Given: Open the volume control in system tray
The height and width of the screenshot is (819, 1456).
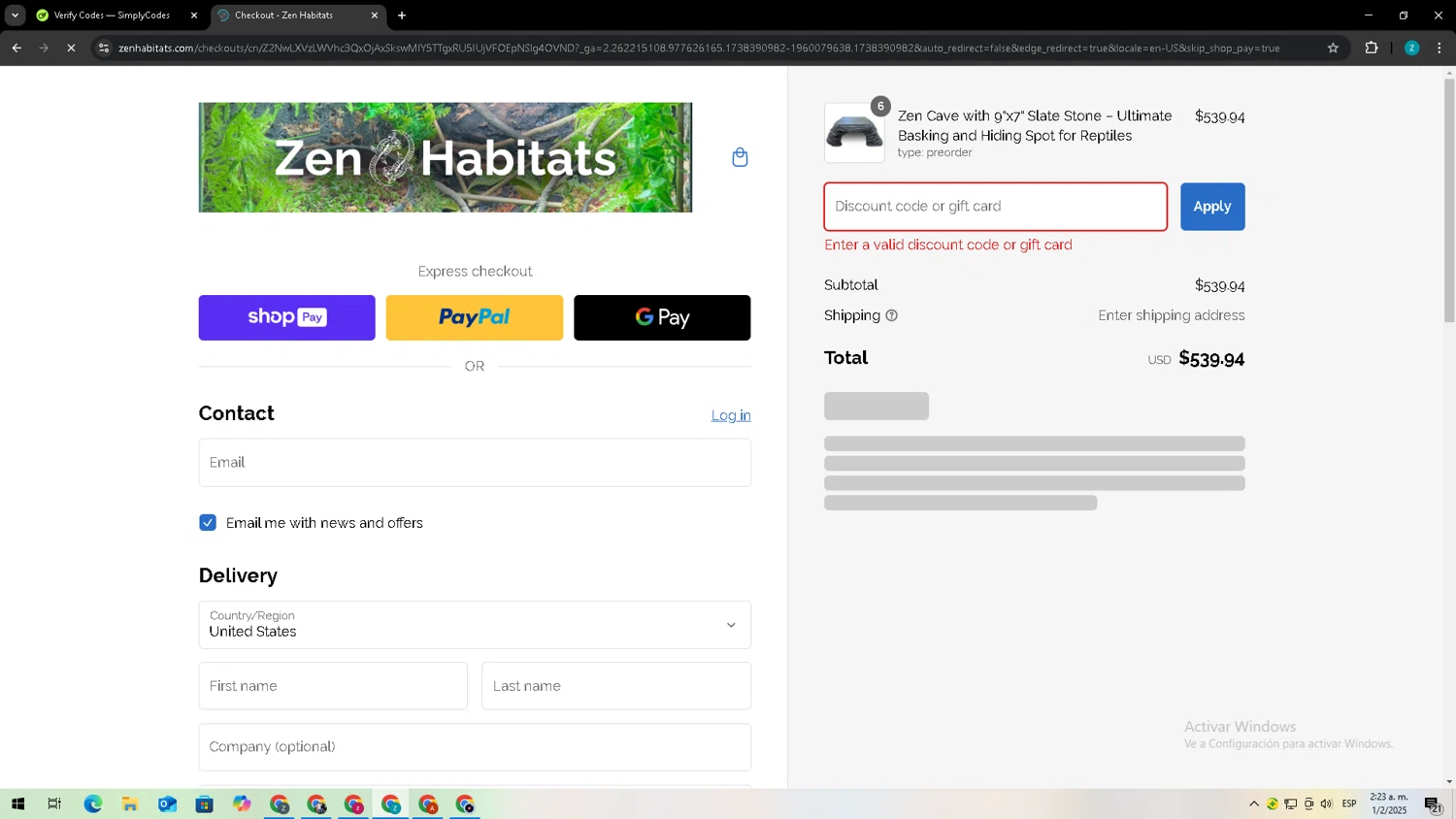Looking at the screenshot, I should tap(1327, 803).
